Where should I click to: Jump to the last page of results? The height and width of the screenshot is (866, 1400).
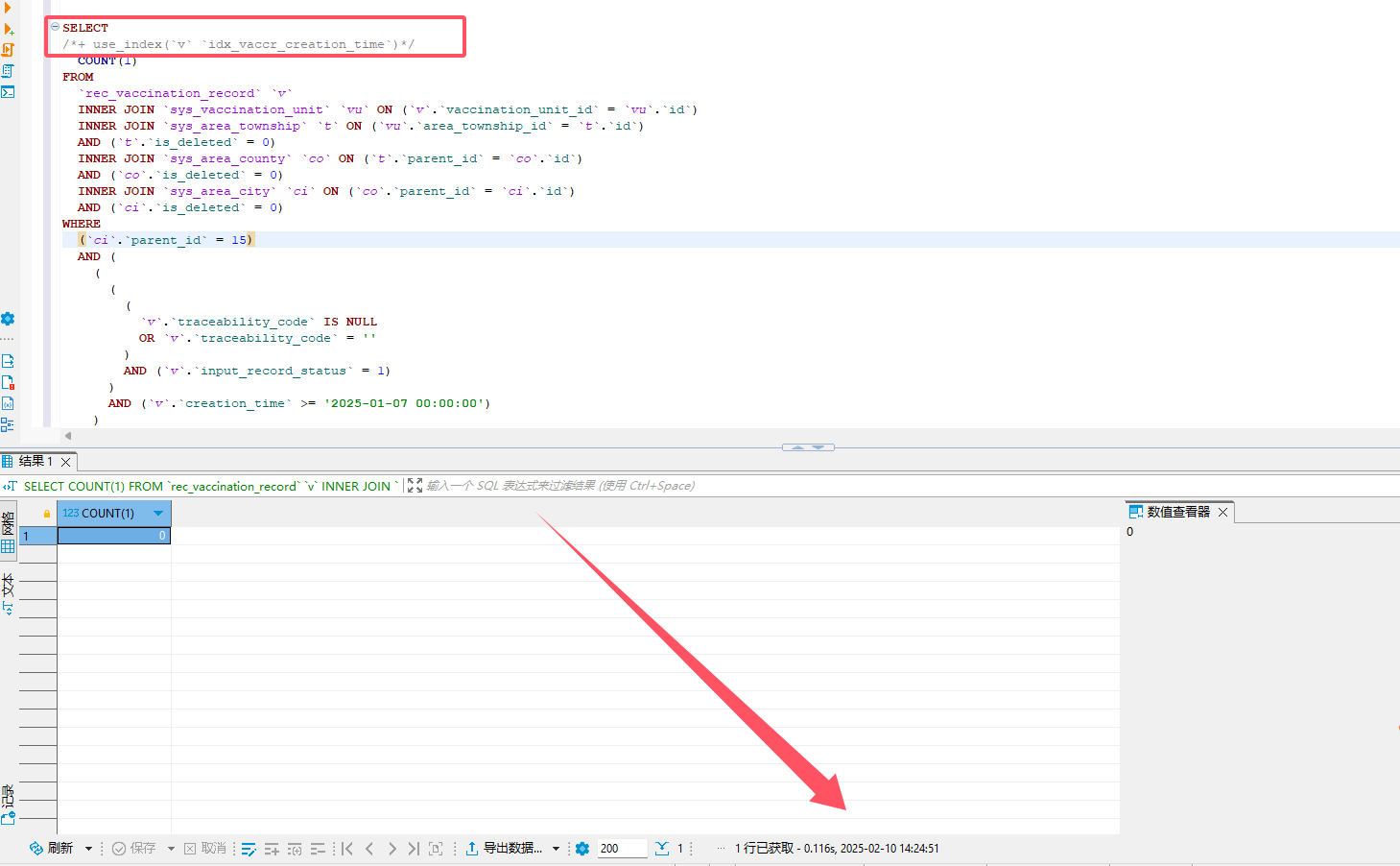tap(414, 849)
